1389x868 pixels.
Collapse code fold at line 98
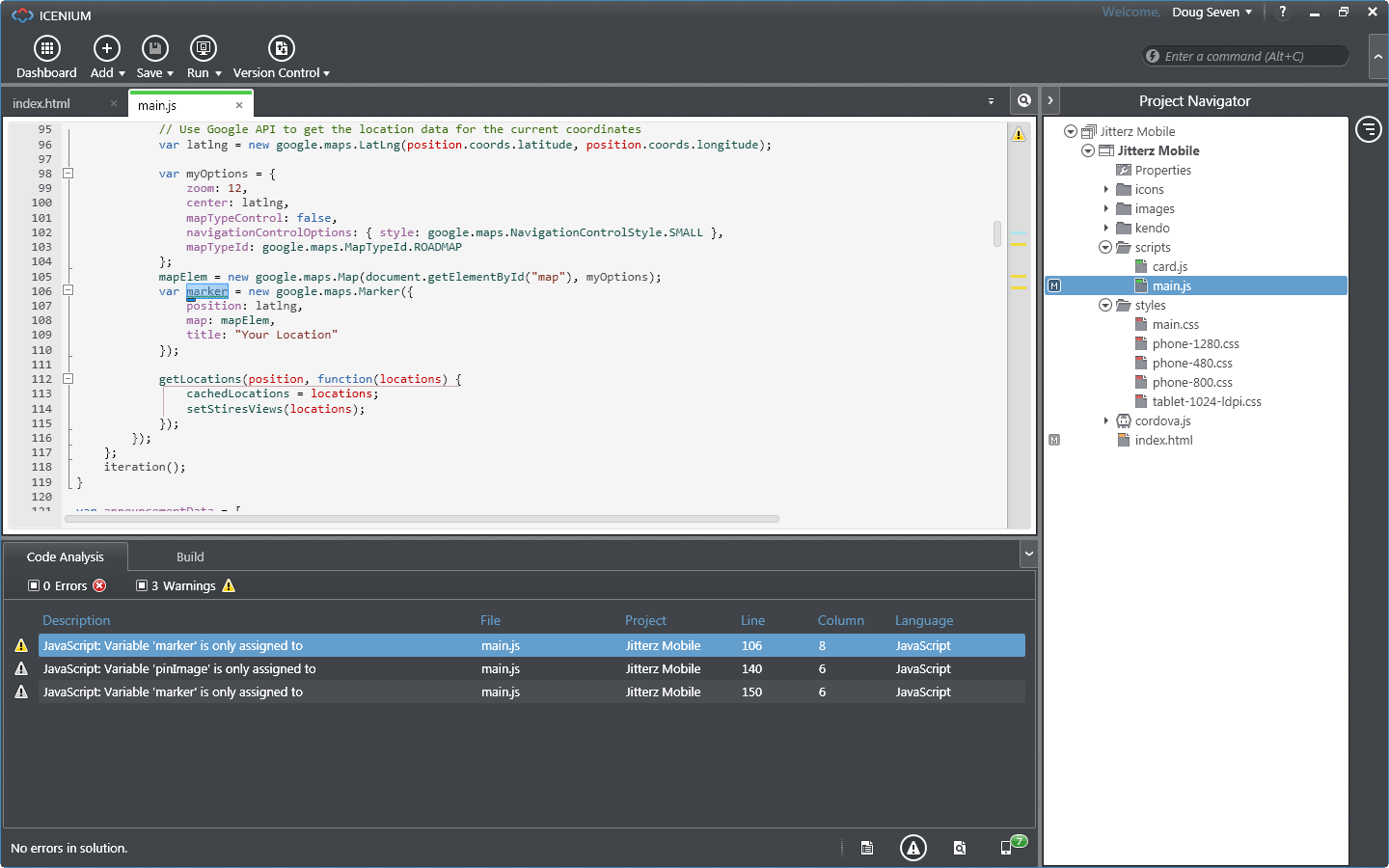pos(68,174)
